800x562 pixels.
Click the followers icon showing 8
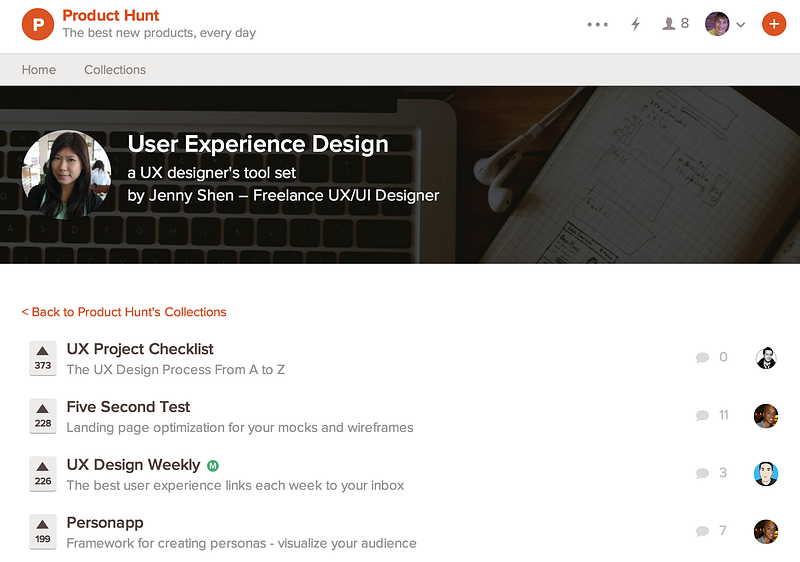click(676, 23)
